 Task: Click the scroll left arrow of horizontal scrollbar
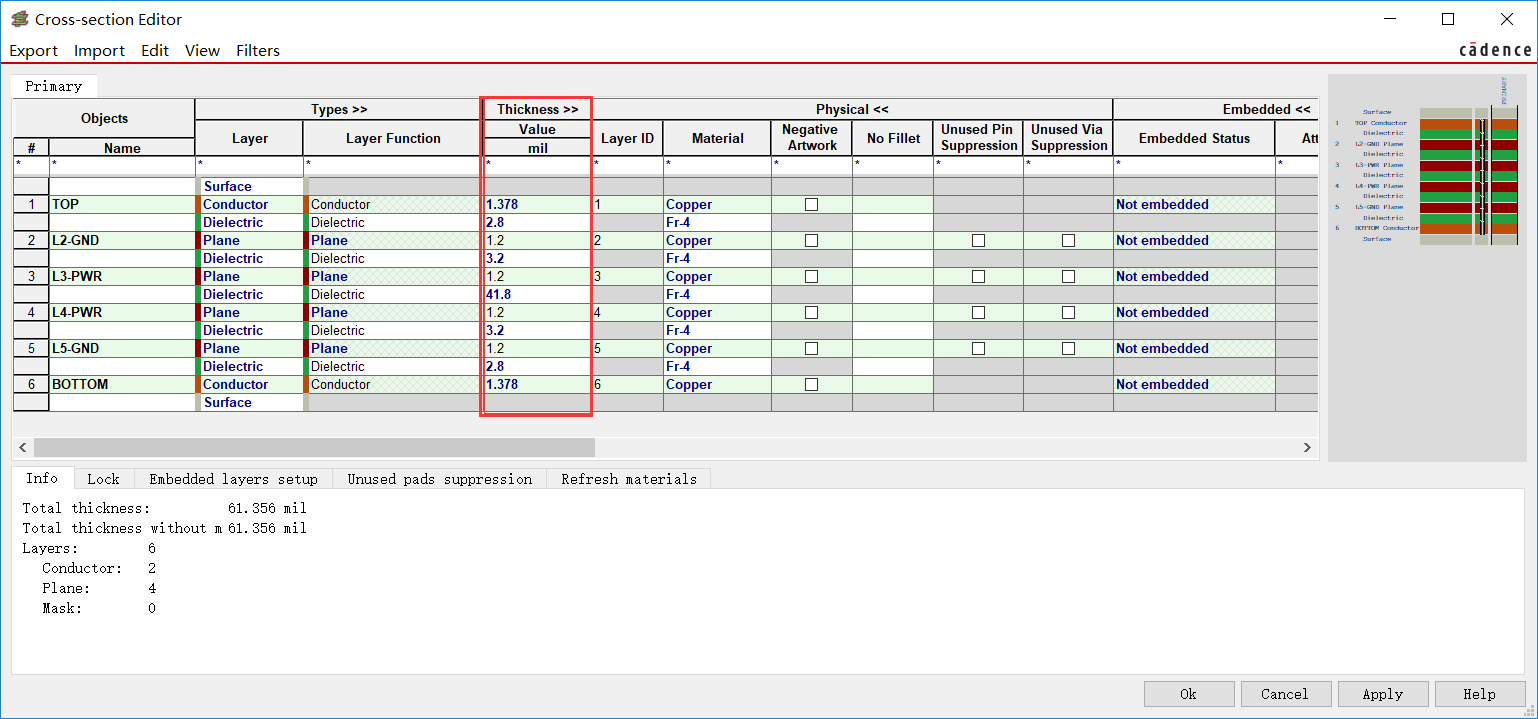tap(23, 447)
